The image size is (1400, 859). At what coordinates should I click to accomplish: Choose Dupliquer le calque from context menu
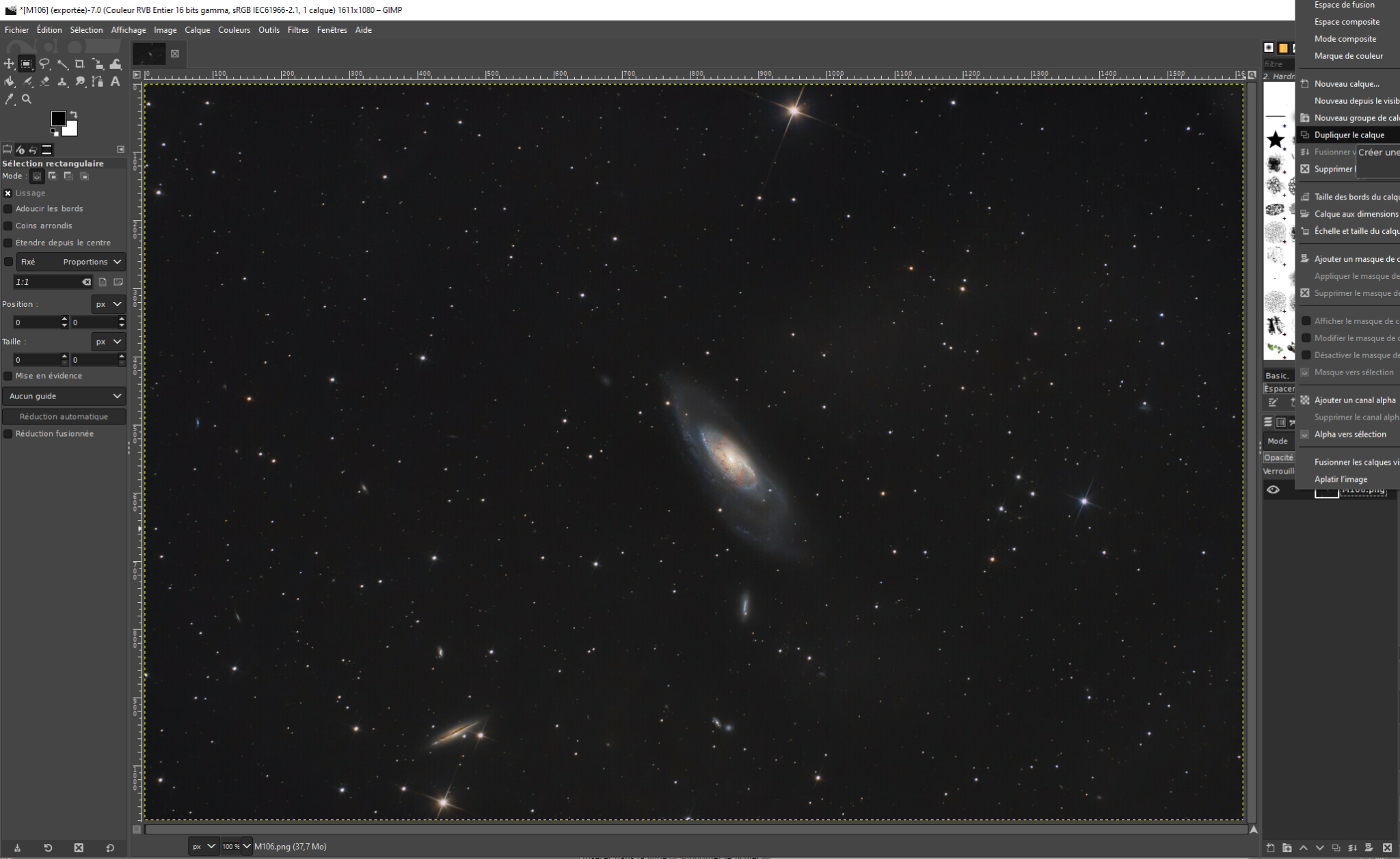(1348, 135)
